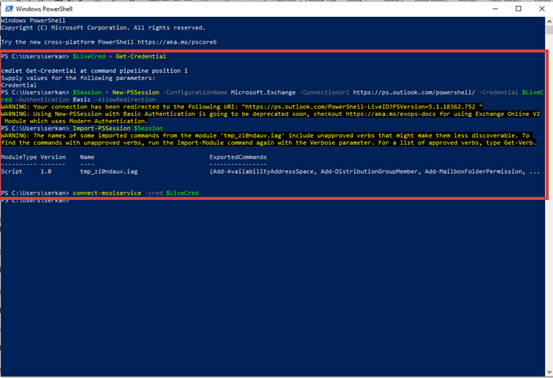Click the PowerShell icon in title bar
Screen dimensions: 553x378
click(x=9, y=8)
